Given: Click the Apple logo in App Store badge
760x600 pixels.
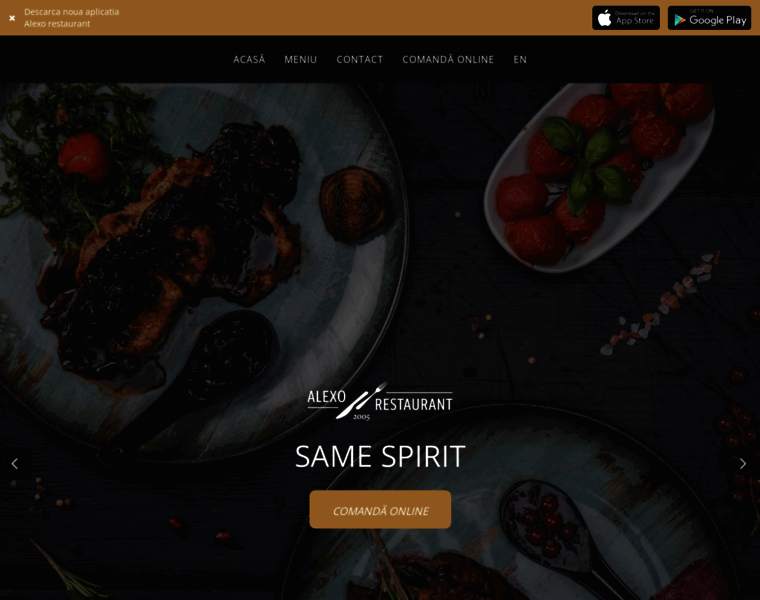Looking at the screenshot, I should pyautogui.click(x=604, y=18).
